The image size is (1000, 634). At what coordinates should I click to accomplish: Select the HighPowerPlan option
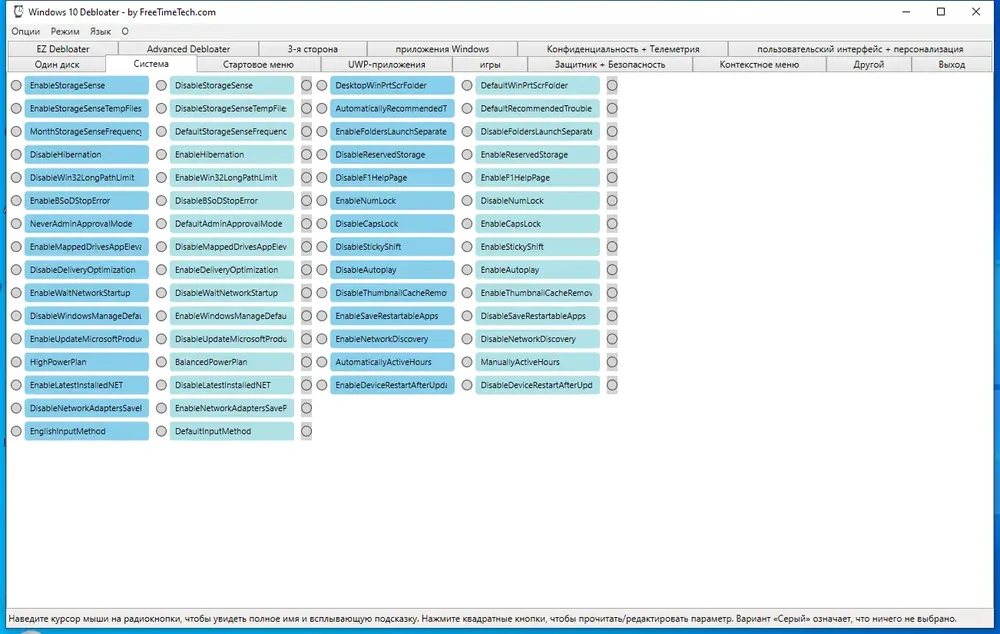16,362
